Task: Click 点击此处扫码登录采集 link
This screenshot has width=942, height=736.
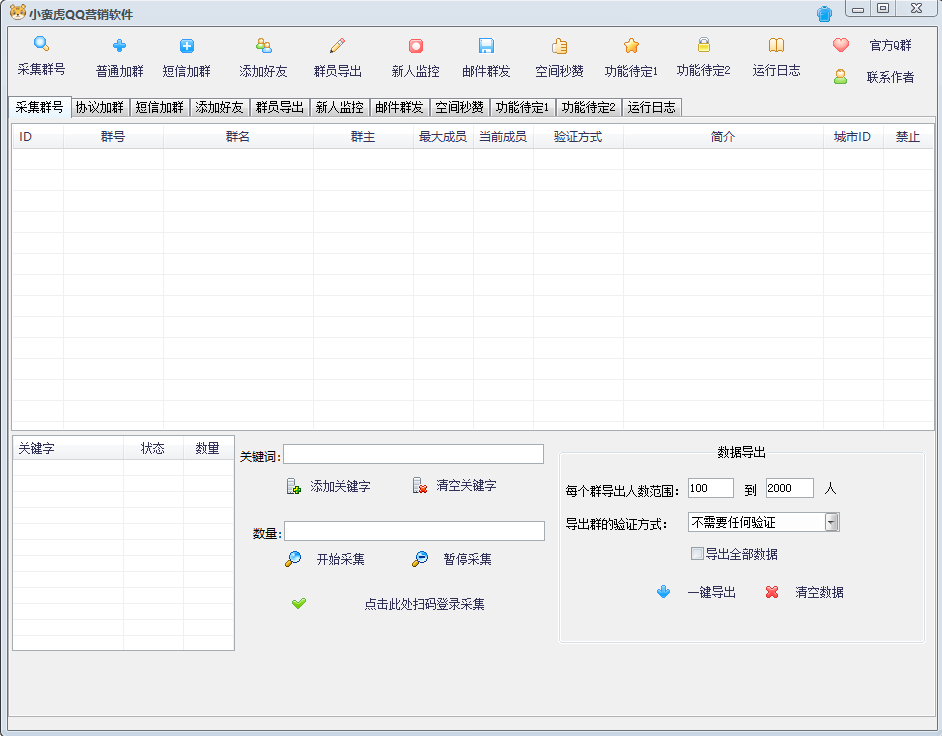Action: 424,604
